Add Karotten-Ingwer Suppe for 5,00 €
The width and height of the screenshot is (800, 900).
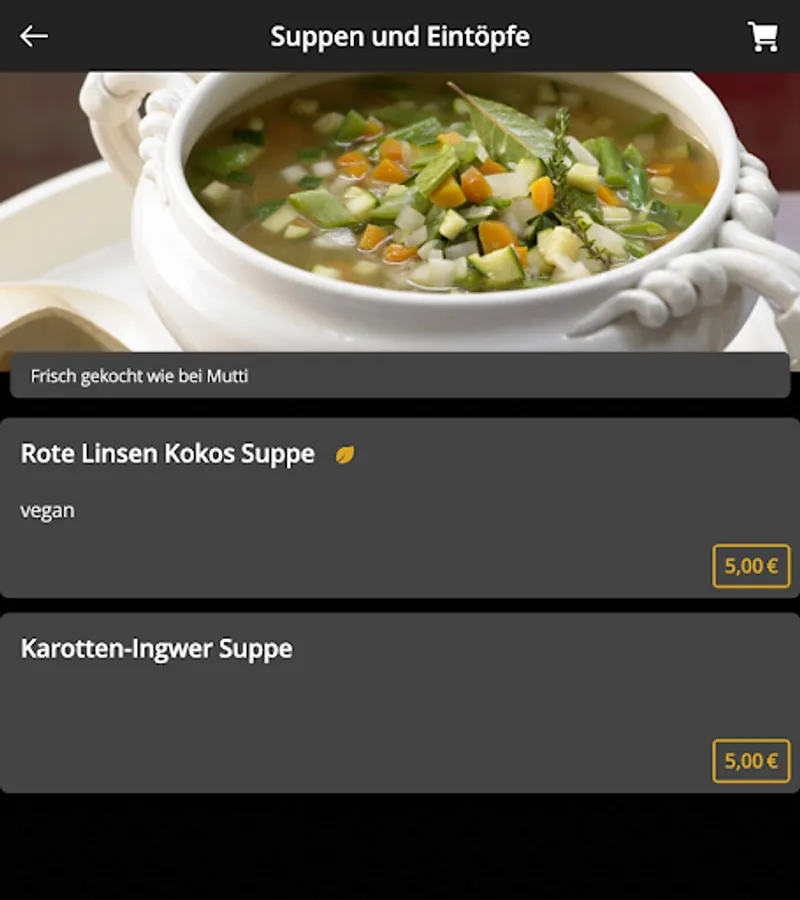pos(751,761)
